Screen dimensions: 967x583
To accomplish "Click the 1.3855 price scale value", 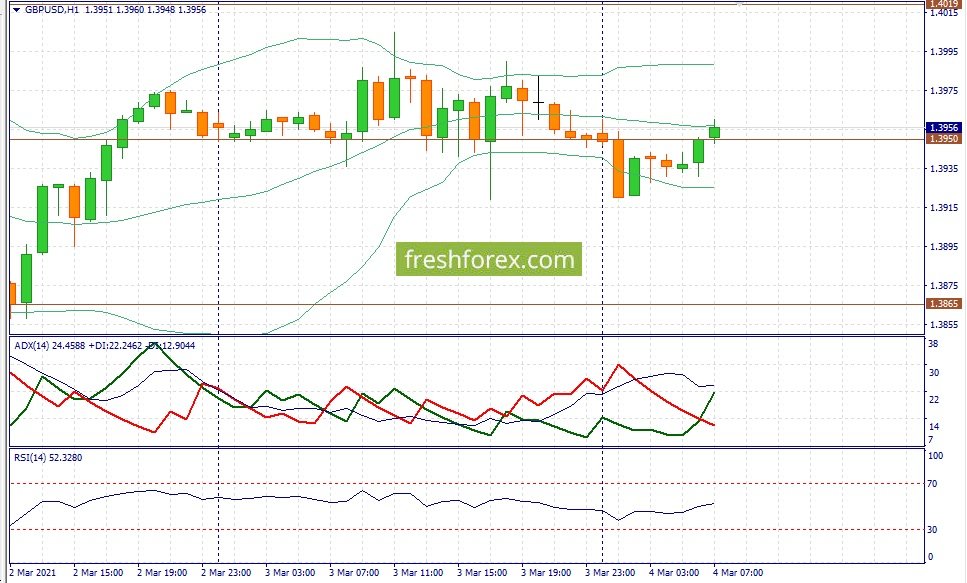I will (x=944, y=325).
